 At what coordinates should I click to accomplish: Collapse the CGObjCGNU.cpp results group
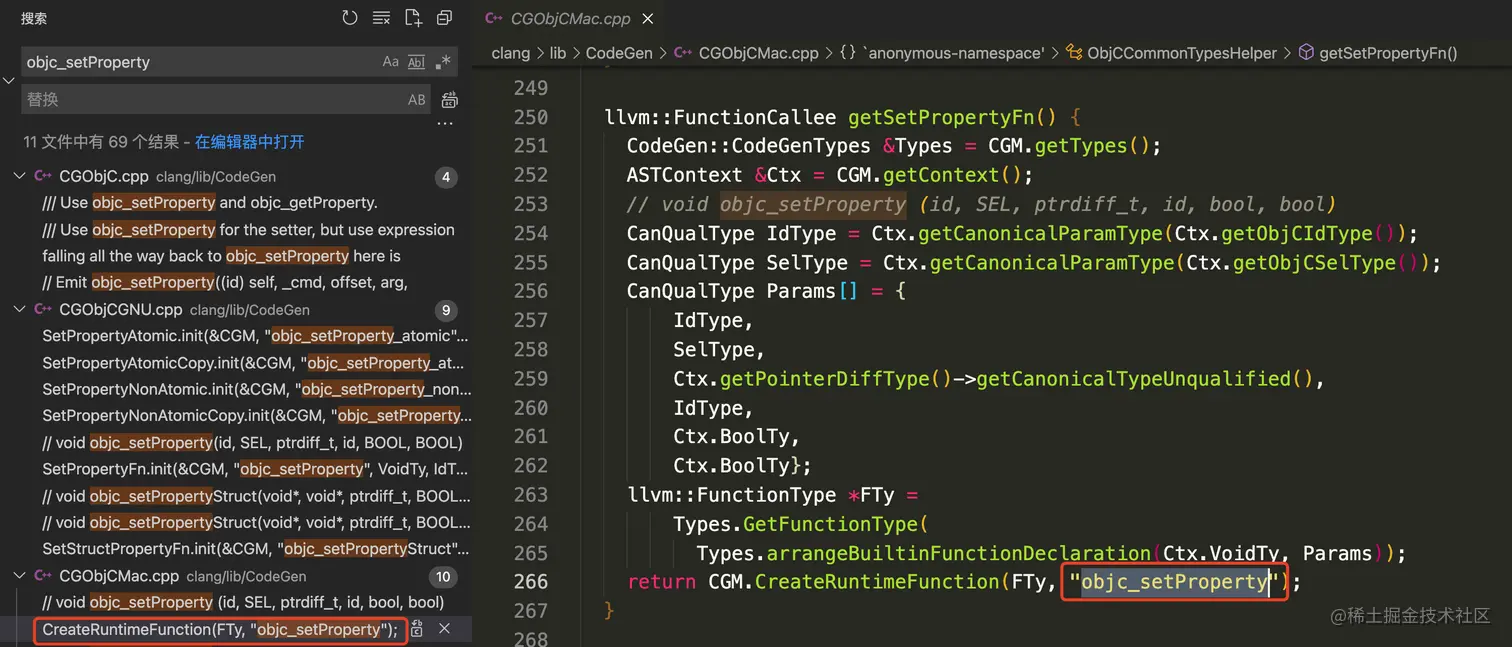18,309
